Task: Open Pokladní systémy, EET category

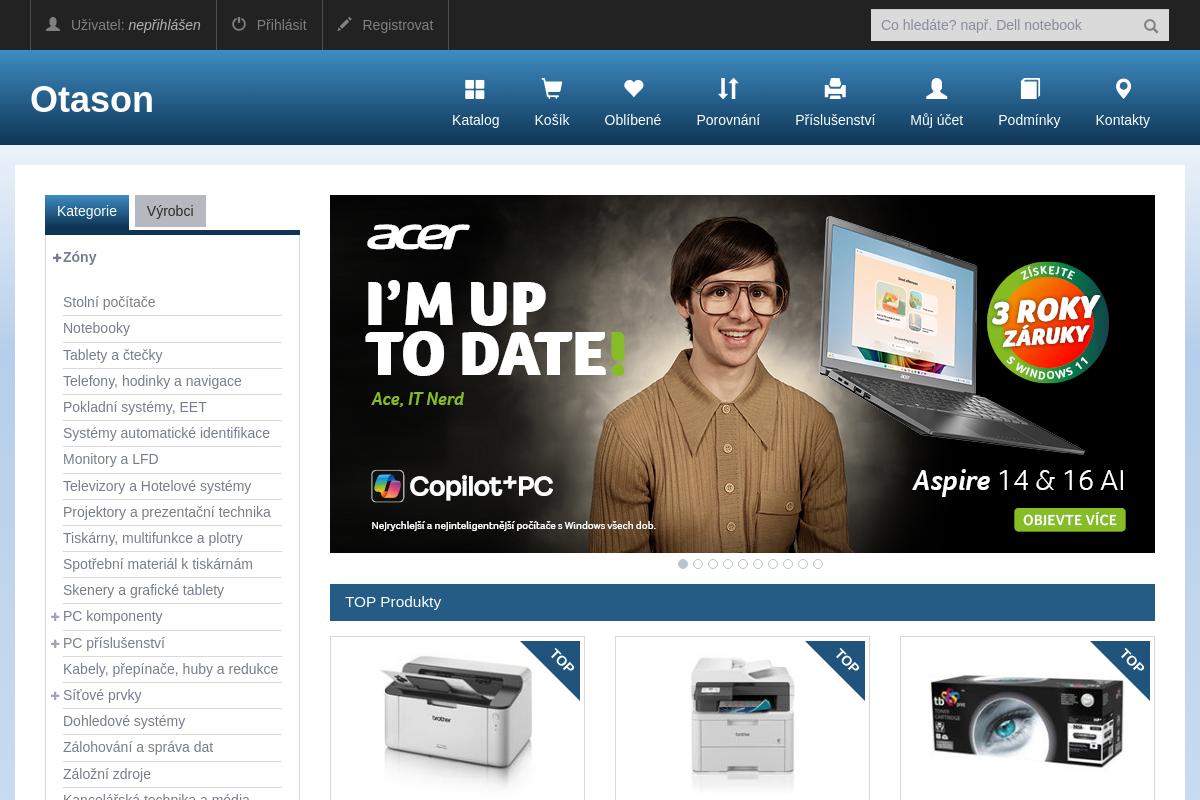Action: (x=135, y=407)
